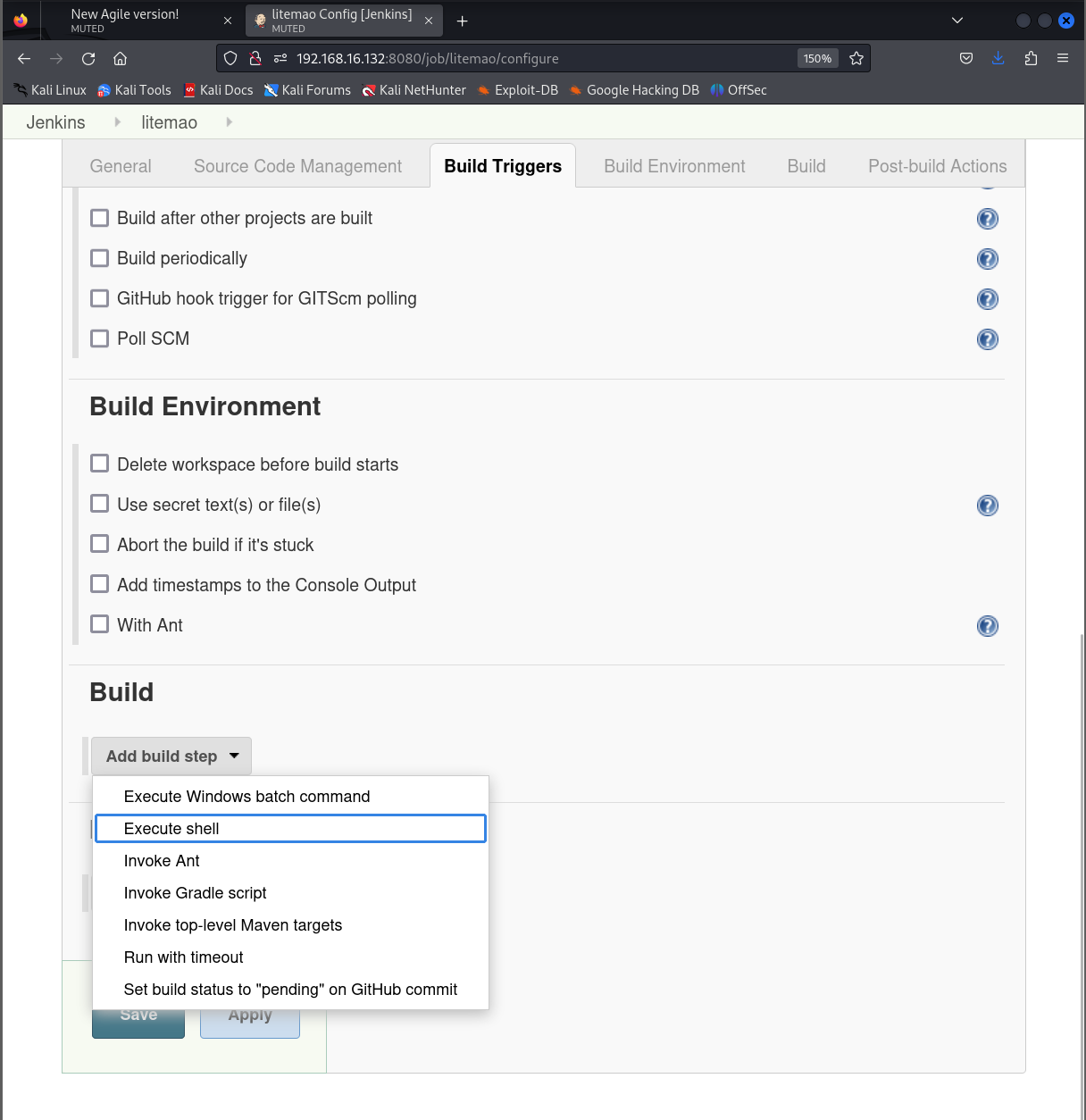Viewport: 1086px width, 1120px height.
Task: Choose Run with timeout
Action: [291, 957]
